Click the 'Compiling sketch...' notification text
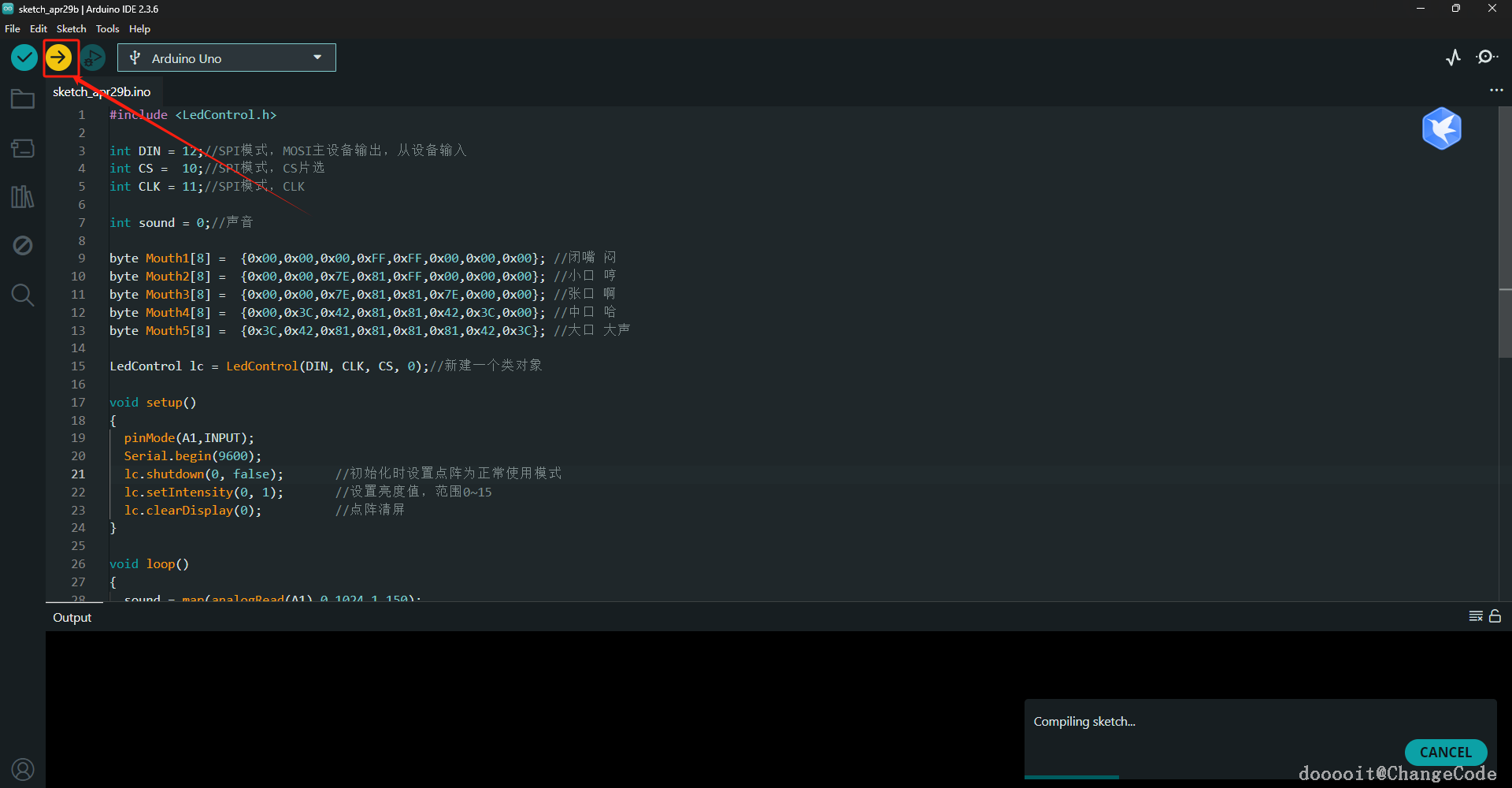 pos(1084,722)
